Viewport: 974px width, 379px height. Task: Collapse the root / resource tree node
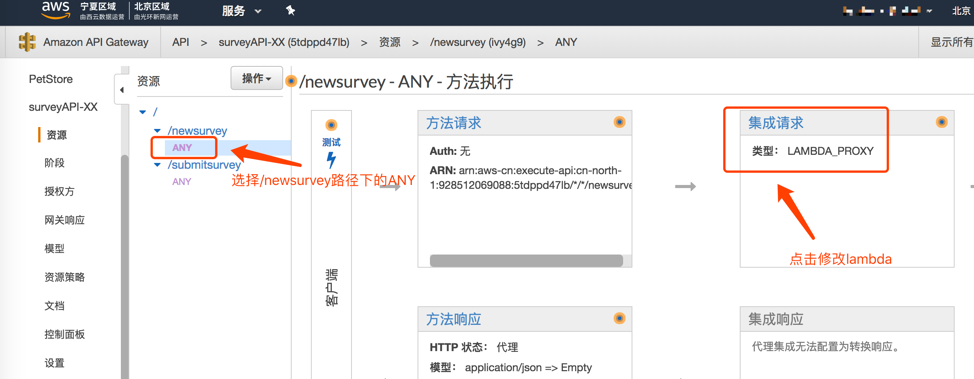tap(143, 112)
